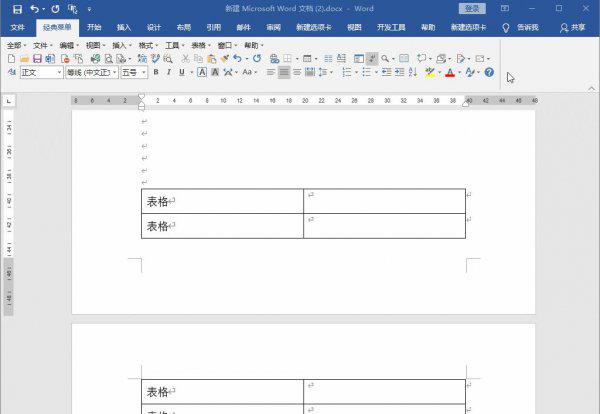The width and height of the screenshot is (600, 414).
Task: Expand the highlight color dropdown arrow
Action: [439, 72]
